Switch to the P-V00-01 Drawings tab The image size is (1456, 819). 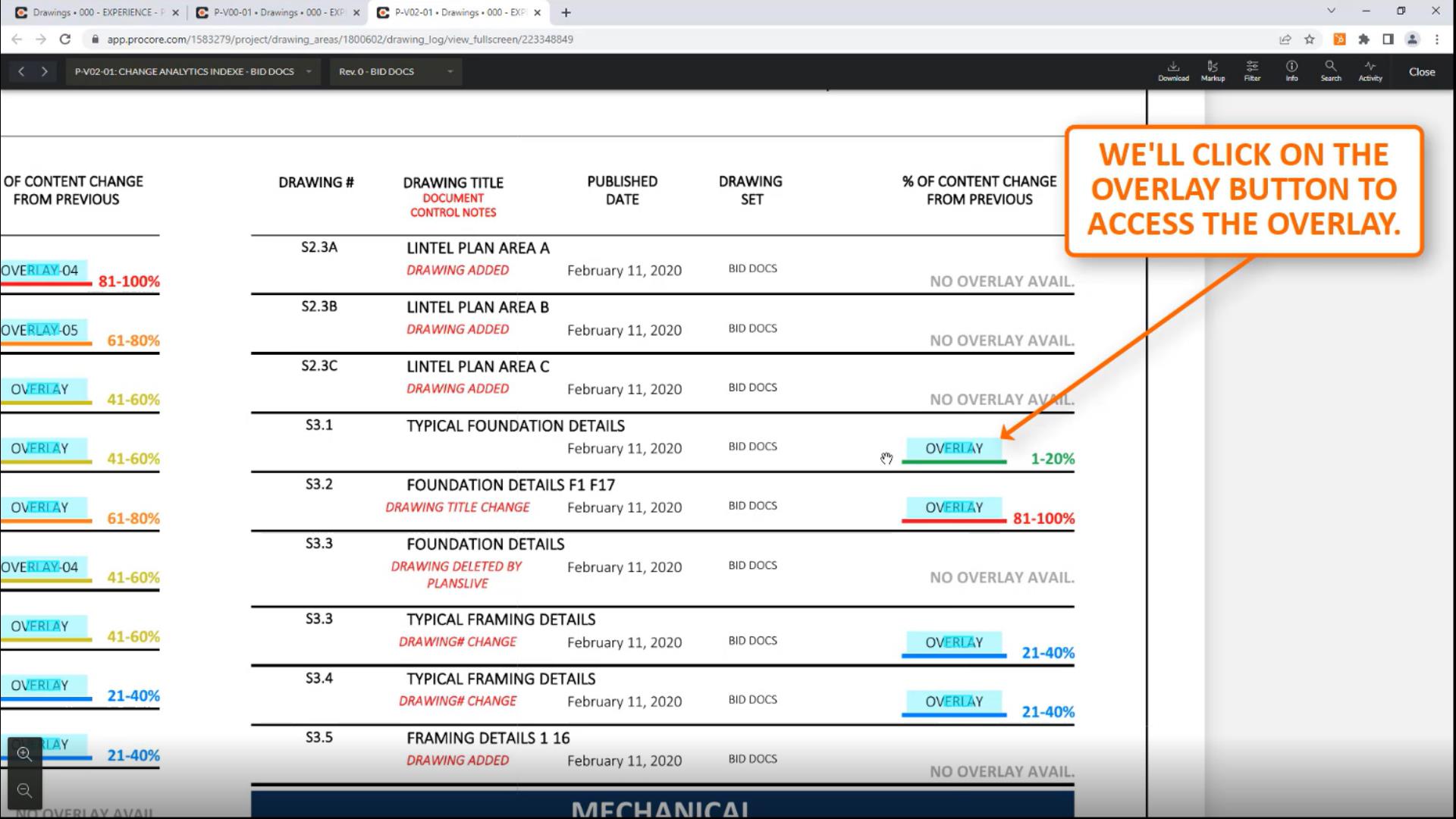(276, 12)
